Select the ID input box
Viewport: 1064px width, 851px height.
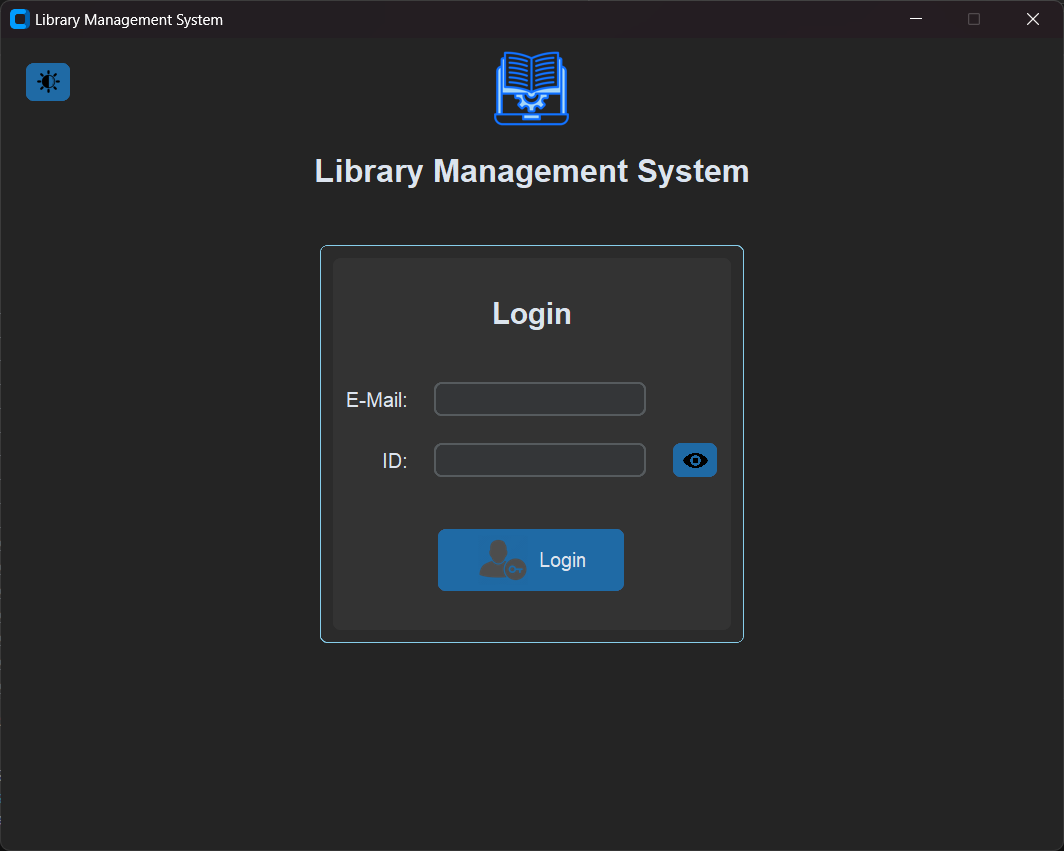tap(539, 460)
